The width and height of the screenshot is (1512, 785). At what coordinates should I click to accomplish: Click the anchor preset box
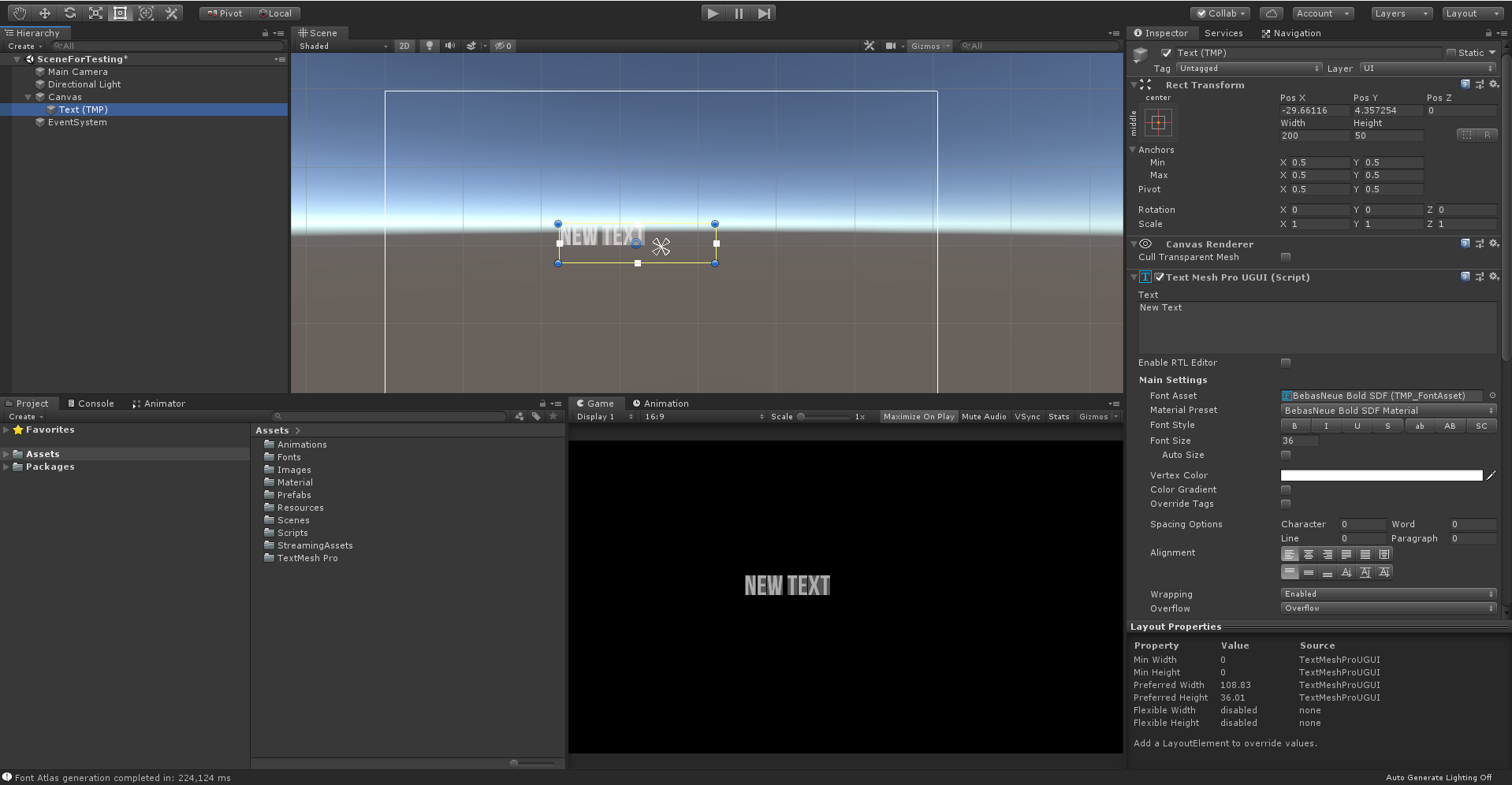click(1158, 122)
